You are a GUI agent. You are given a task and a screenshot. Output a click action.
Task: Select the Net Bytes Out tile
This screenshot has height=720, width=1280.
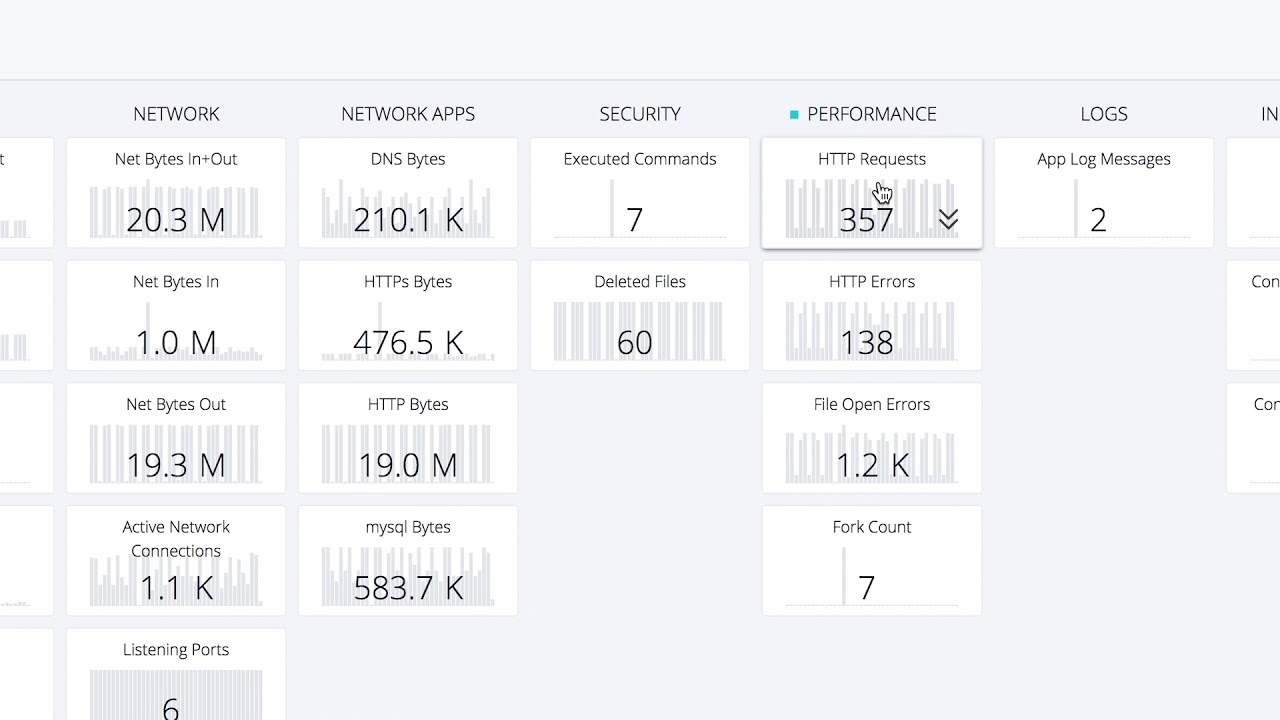(176, 438)
